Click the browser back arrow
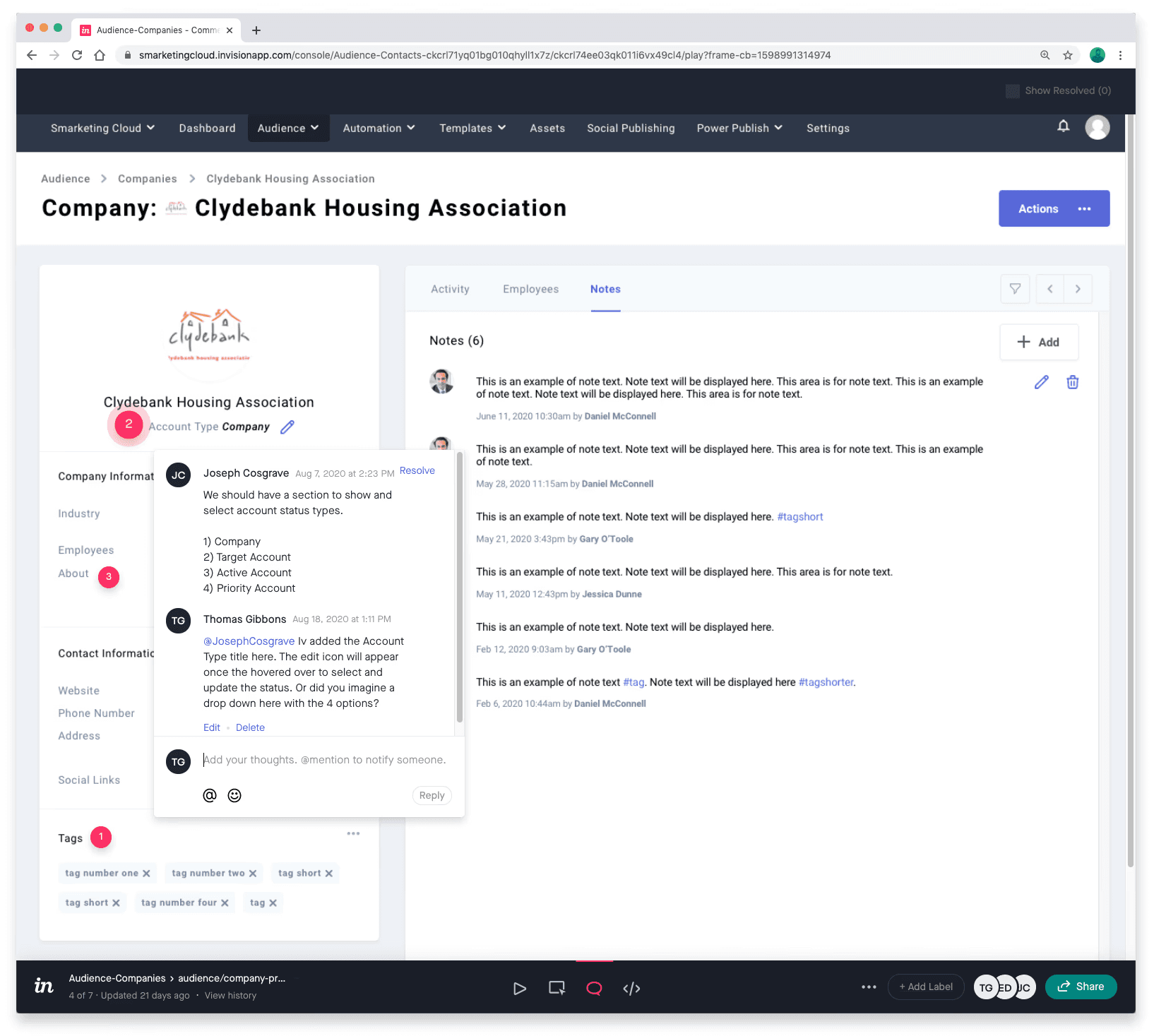1154x1036 pixels. (32, 55)
